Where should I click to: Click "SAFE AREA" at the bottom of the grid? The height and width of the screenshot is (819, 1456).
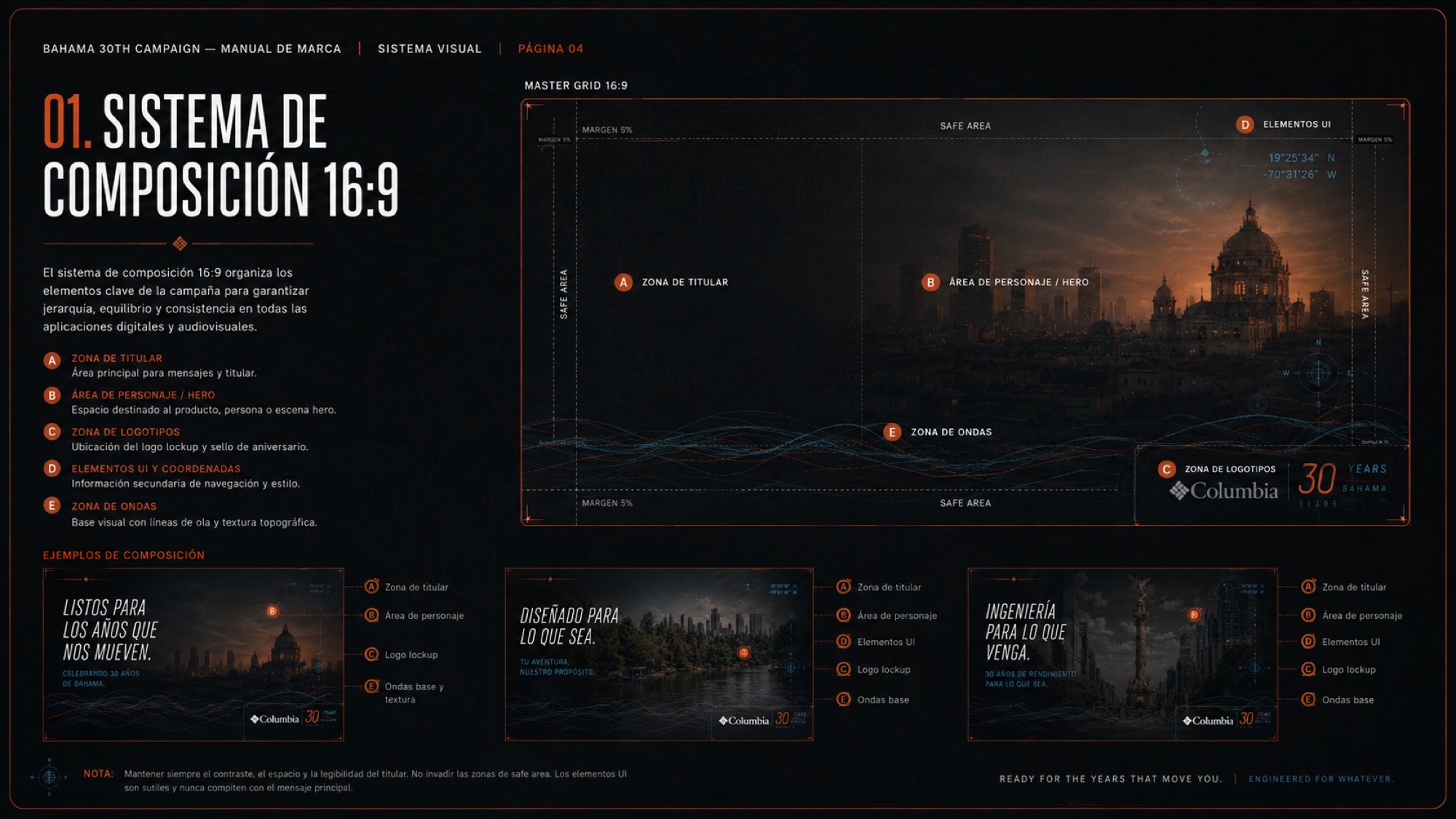[965, 503]
